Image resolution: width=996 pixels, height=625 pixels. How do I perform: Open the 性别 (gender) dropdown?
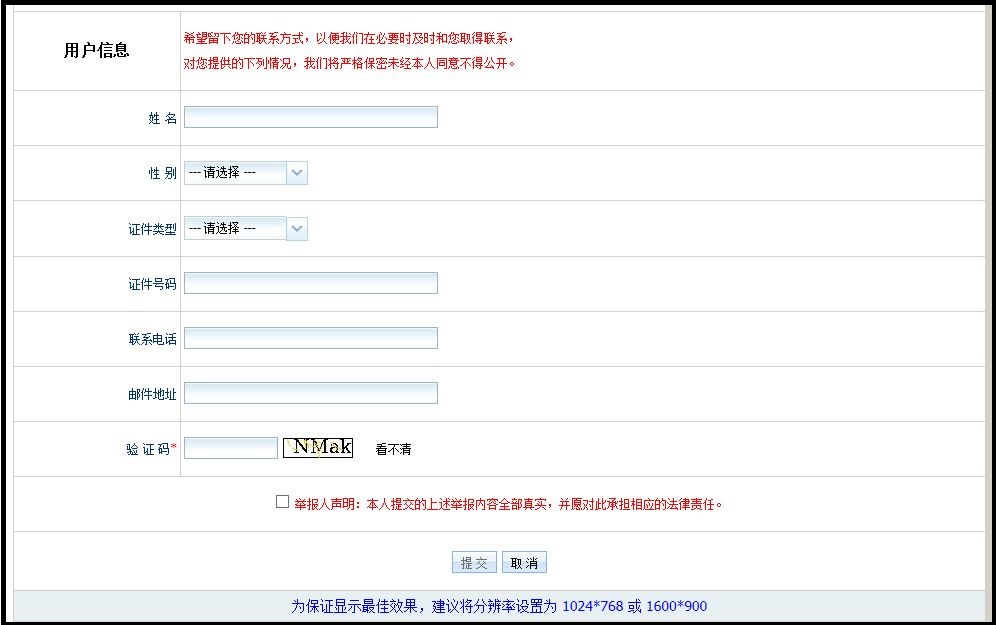(240, 172)
